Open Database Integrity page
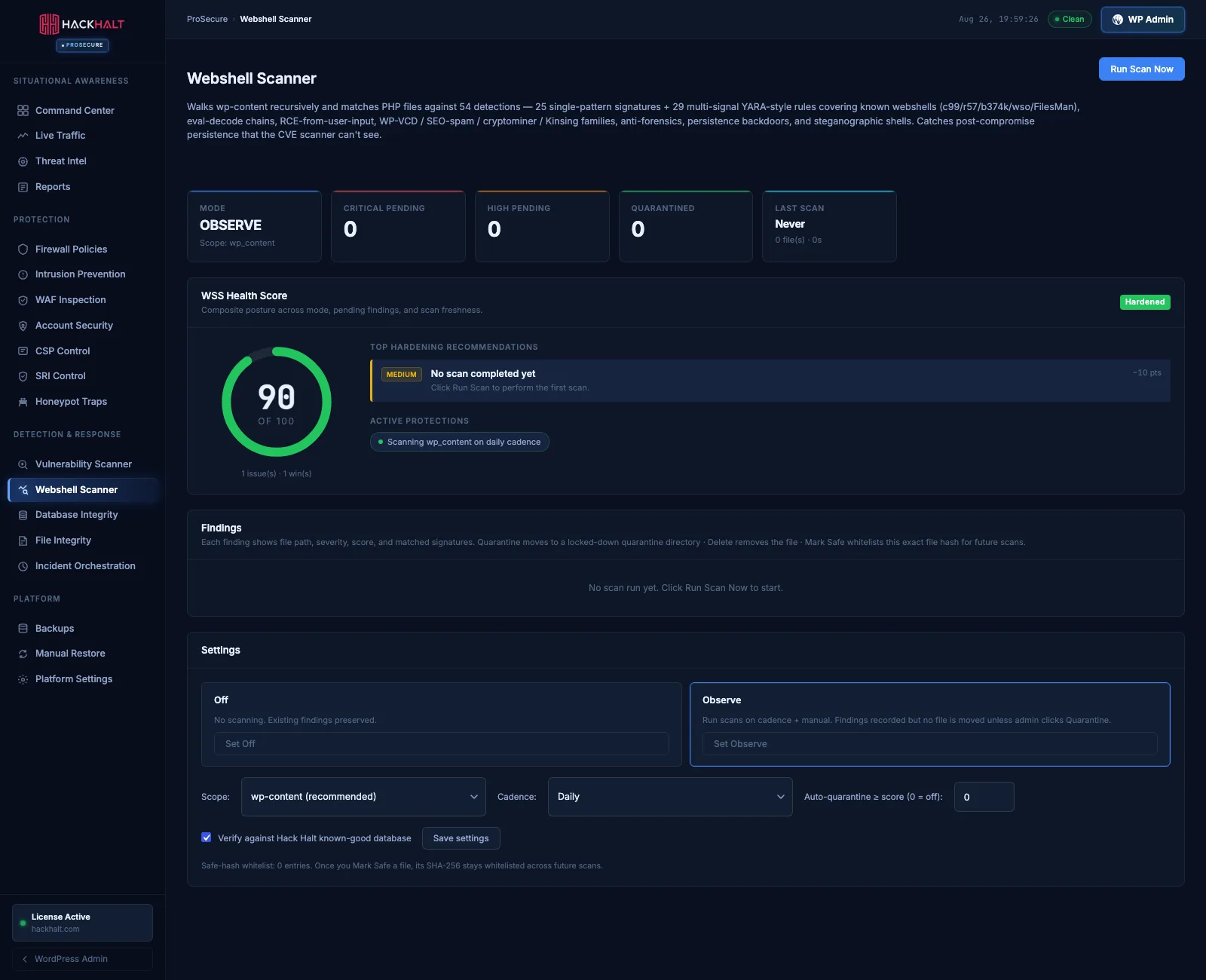Screen dimensions: 1206x980 tap(83, 515)
